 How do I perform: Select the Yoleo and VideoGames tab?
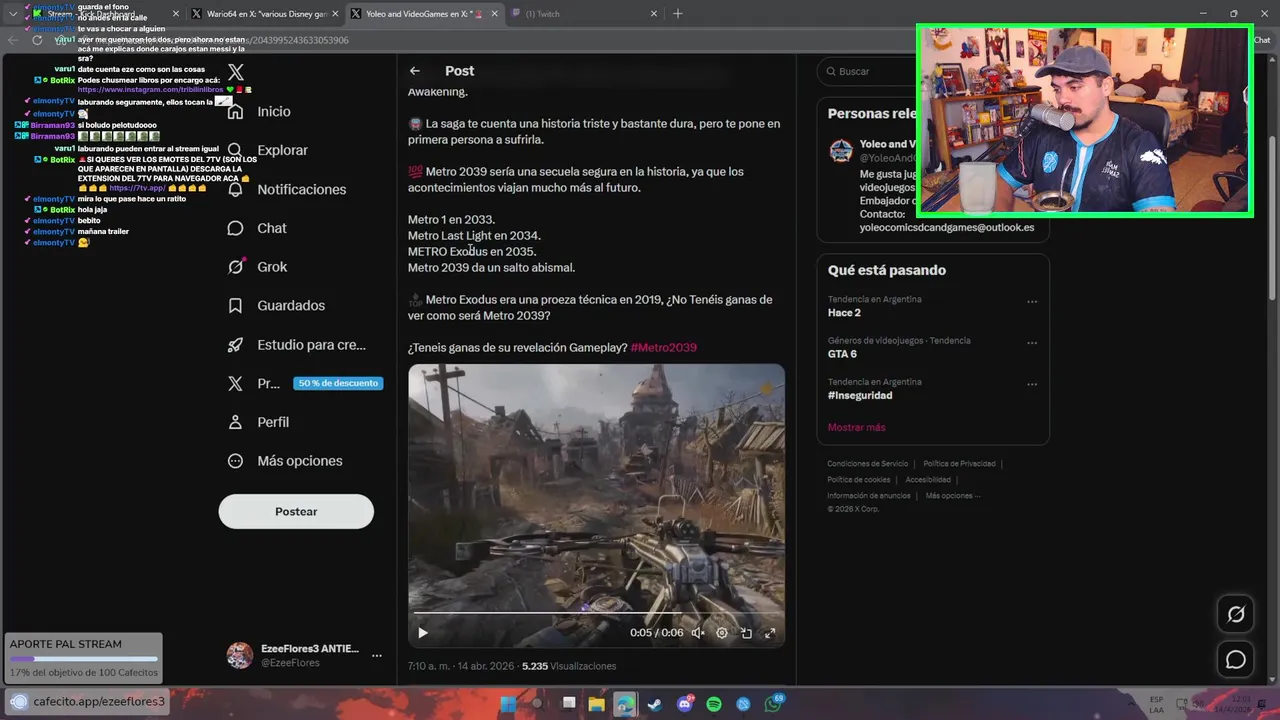point(426,14)
